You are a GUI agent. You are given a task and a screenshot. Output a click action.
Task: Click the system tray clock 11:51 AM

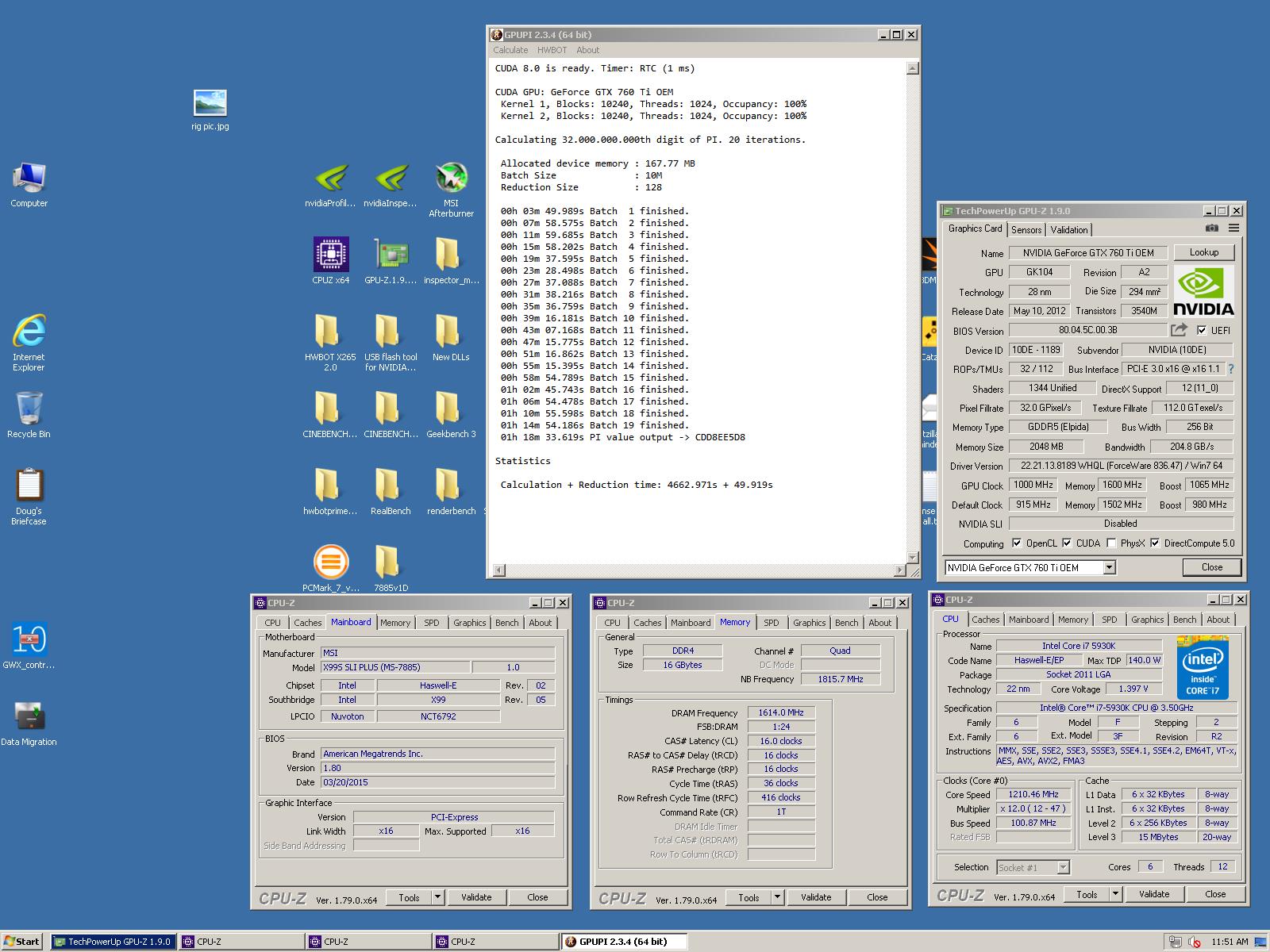(x=1230, y=942)
